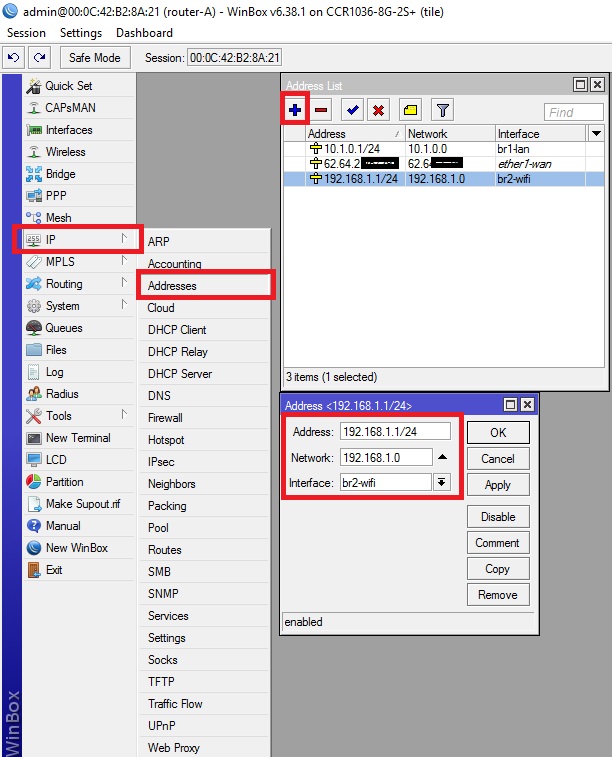Open the Dashboard menu
This screenshot has height=757, width=612.
pyautogui.click(x=144, y=33)
